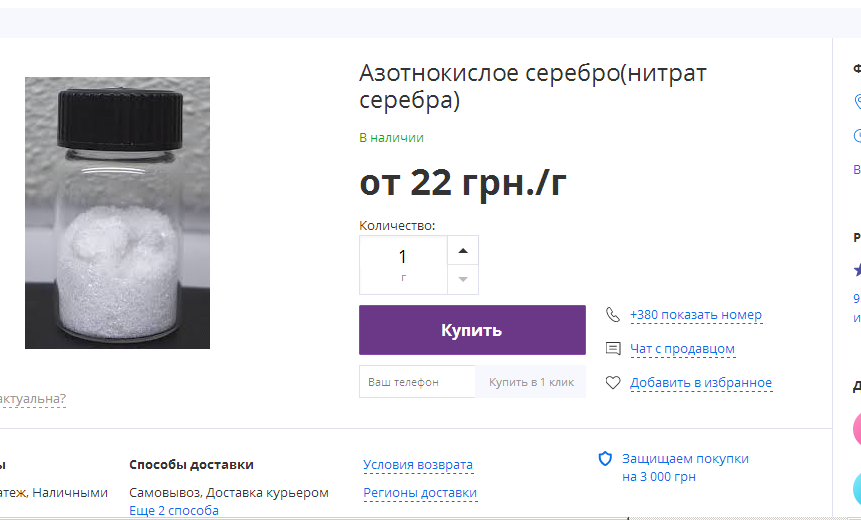This screenshot has width=861, height=520.
Task: Open Регионы доставки link
Action: pos(420,493)
